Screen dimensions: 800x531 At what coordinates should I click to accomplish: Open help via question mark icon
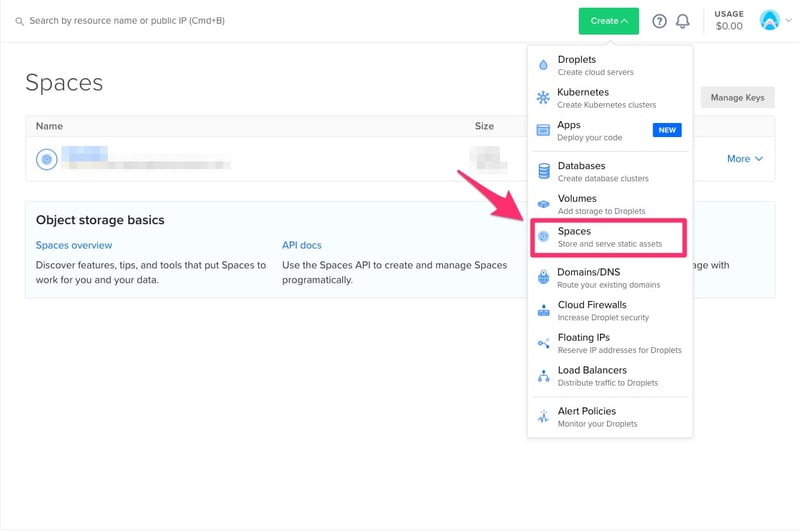coord(659,21)
